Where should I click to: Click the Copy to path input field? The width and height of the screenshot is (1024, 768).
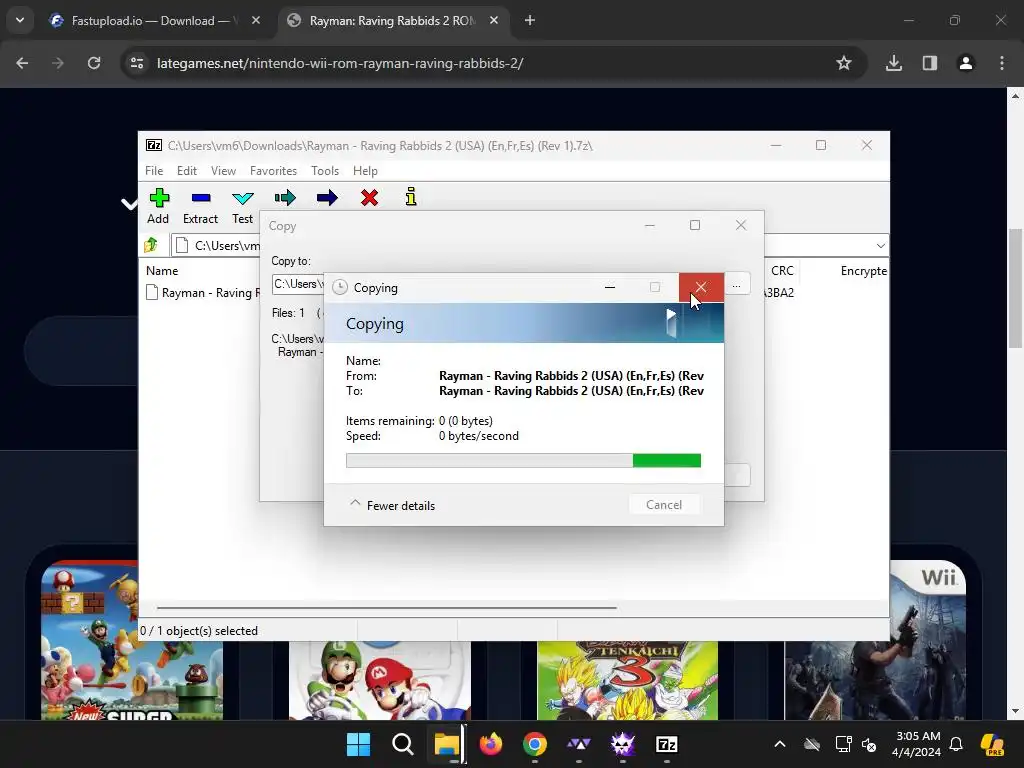tap(299, 284)
